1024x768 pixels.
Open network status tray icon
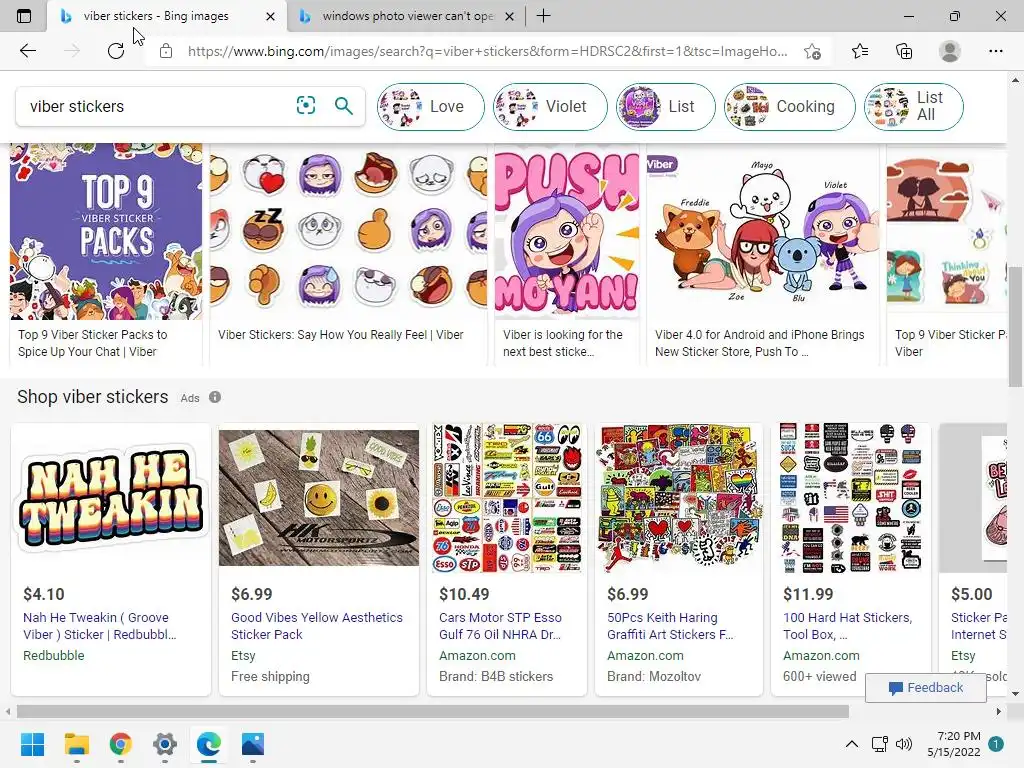pyautogui.click(x=879, y=744)
